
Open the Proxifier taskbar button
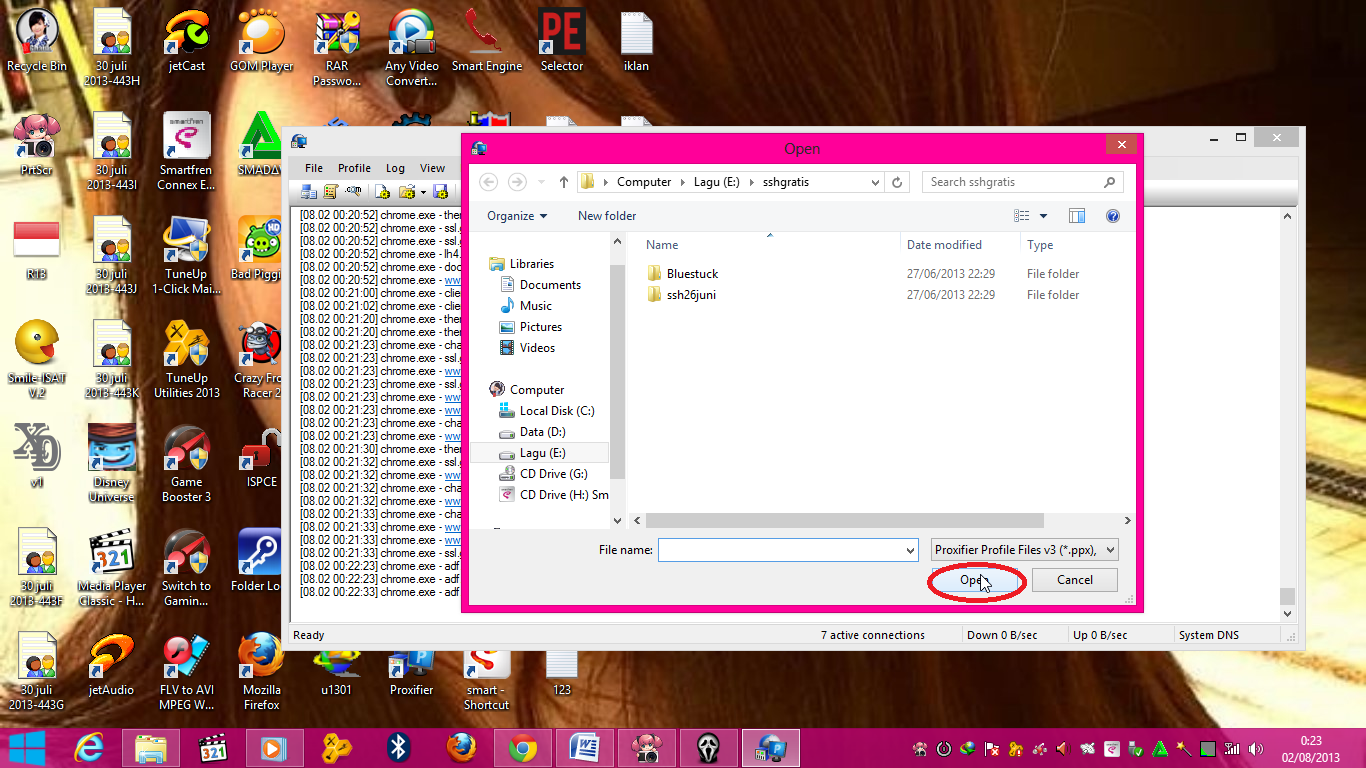(x=771, y=747)
